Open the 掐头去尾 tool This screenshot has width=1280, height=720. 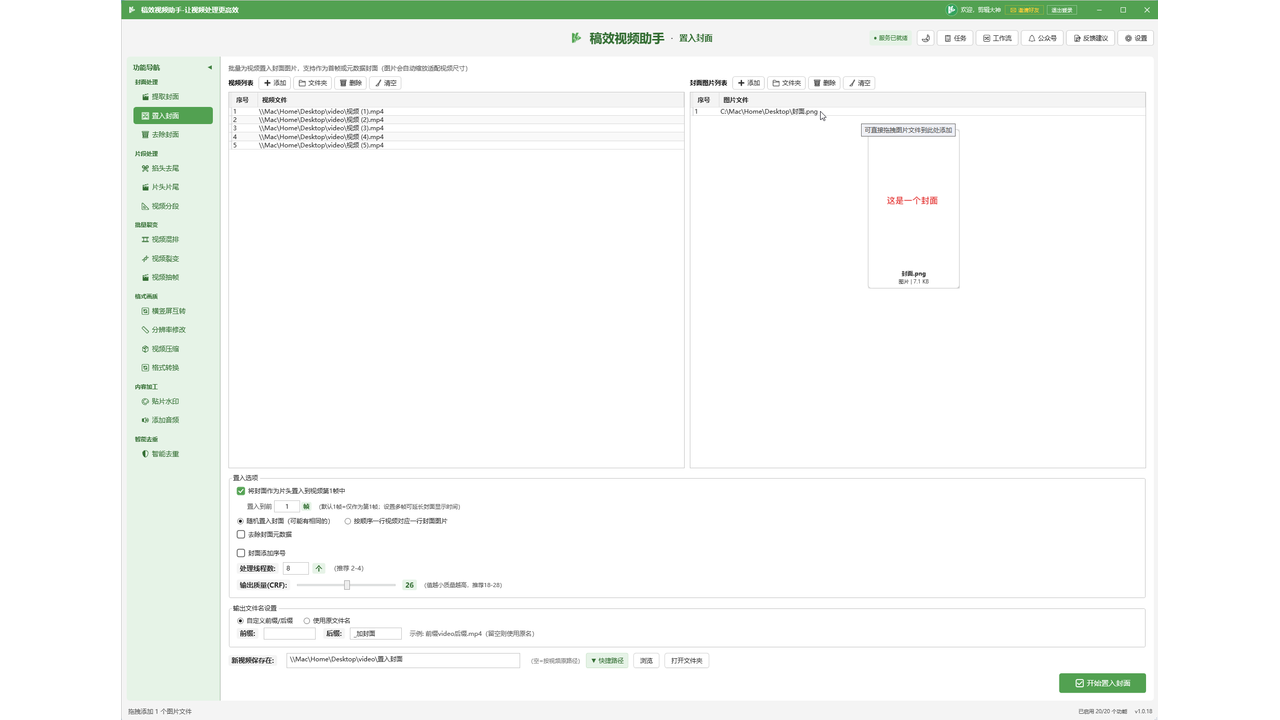pyautogui.click(x=172, y=168)
